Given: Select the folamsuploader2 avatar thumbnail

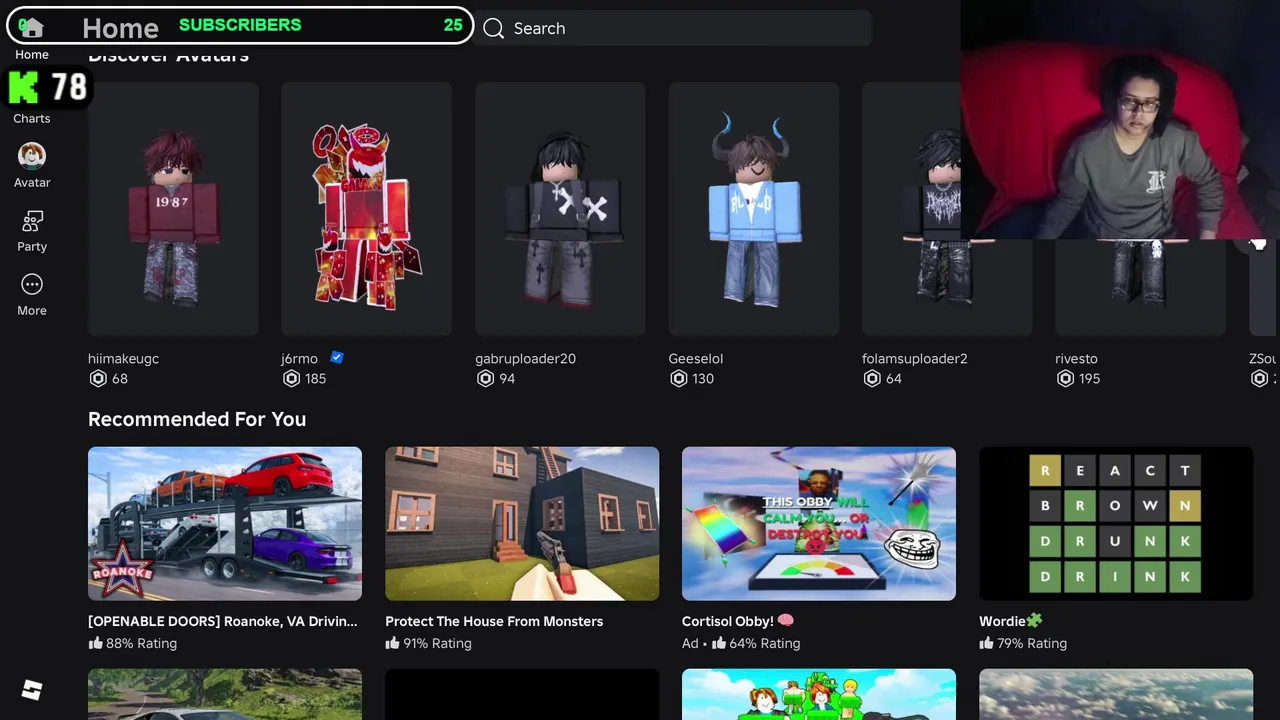Looking at the screenshot, I should [947, 209].
